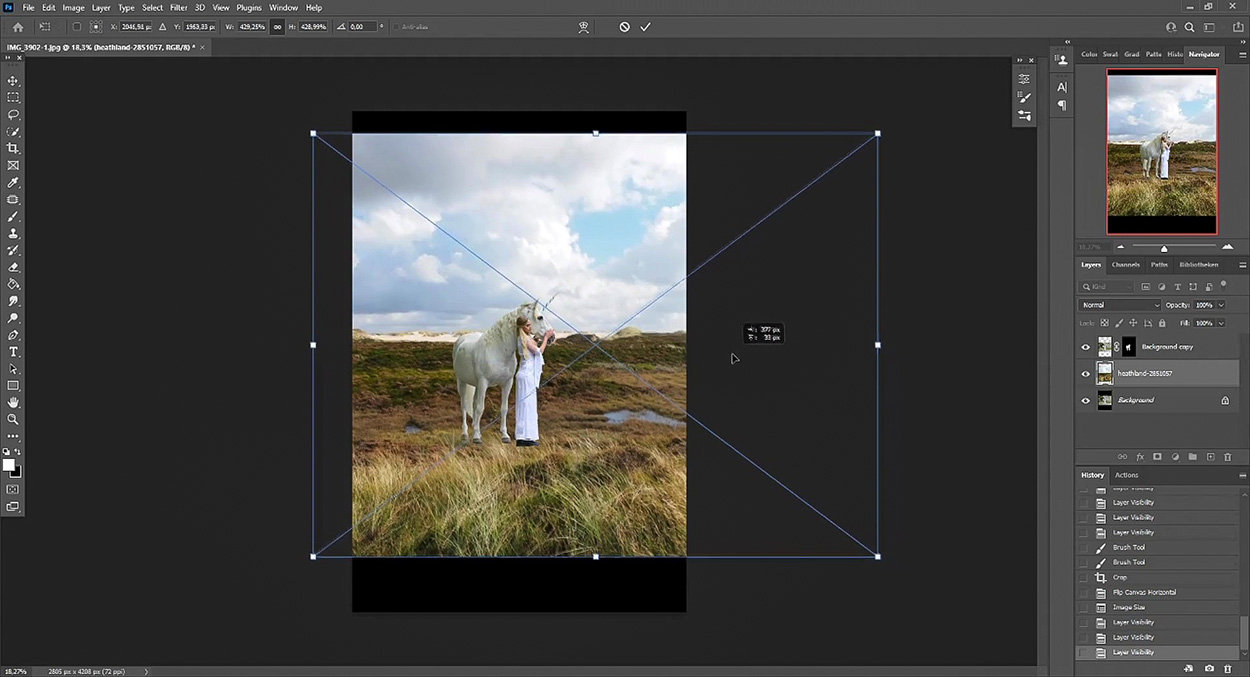Set history brush source for Crop state
This screenshot has width=1250, height=677.
1084,577
